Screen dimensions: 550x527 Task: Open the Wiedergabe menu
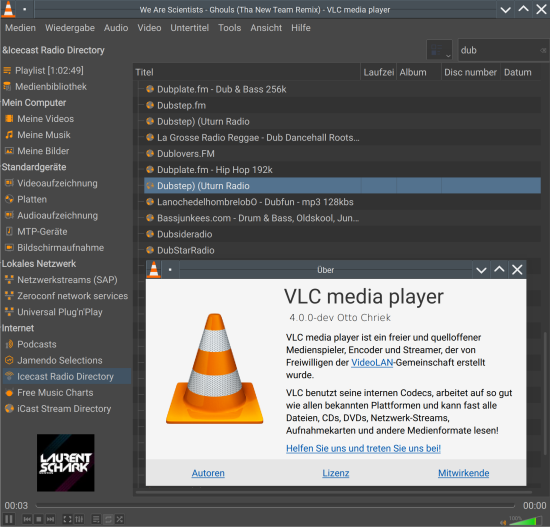70,28
